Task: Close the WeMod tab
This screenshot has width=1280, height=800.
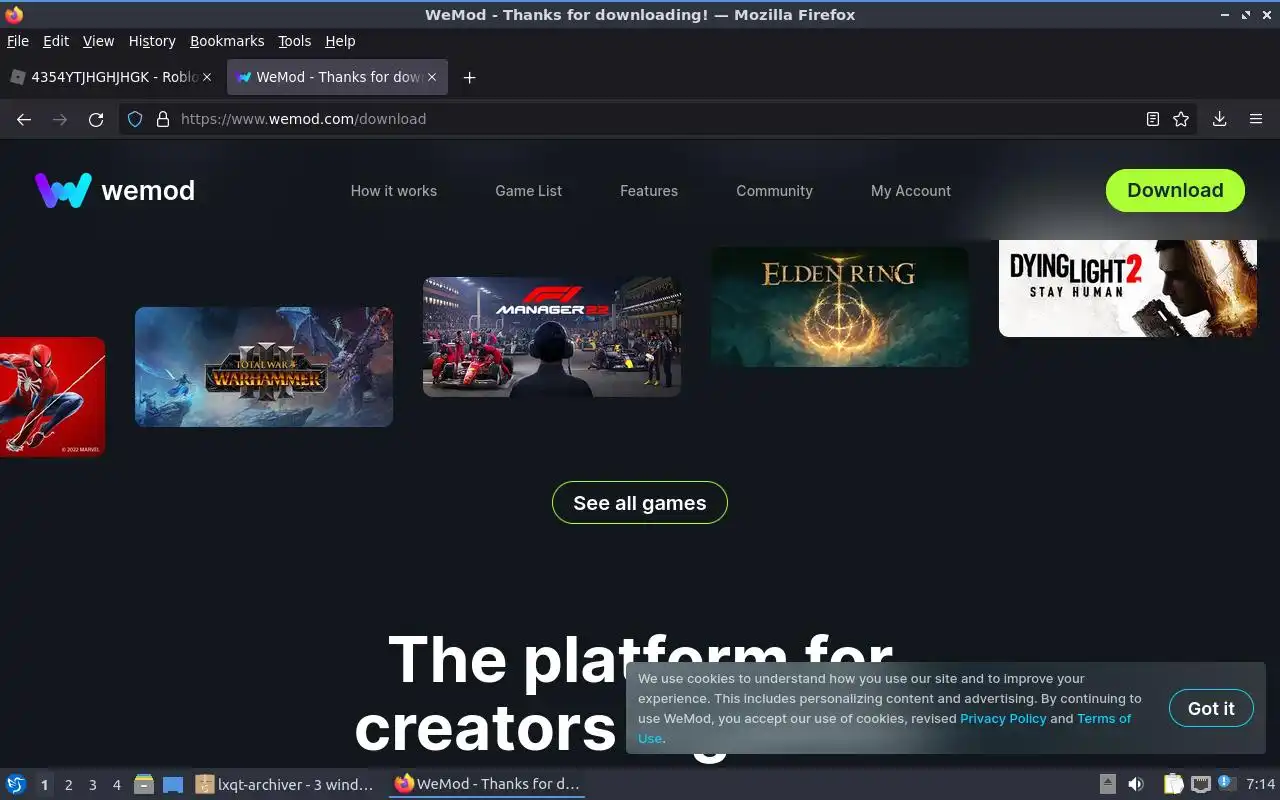Action: 432,77
